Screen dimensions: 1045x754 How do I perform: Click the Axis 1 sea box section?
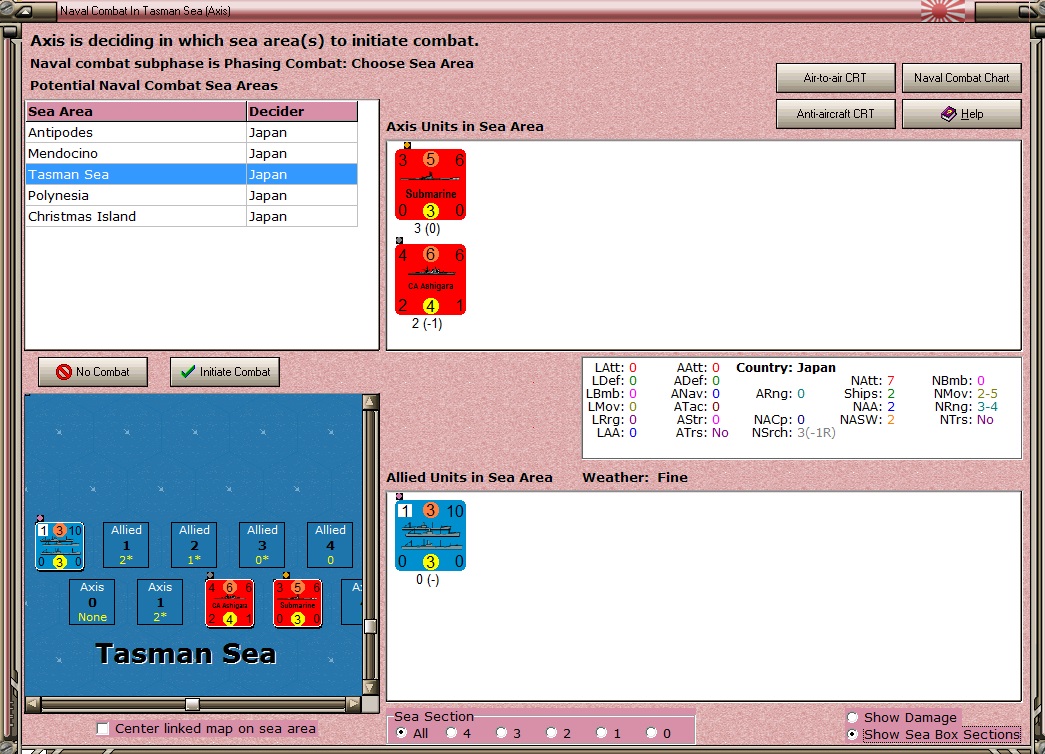point(160,602)
